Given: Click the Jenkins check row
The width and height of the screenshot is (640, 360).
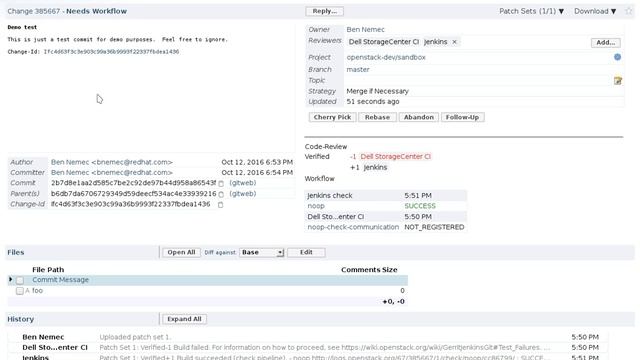Looking at the screenshot, I should tap(386, 196).
